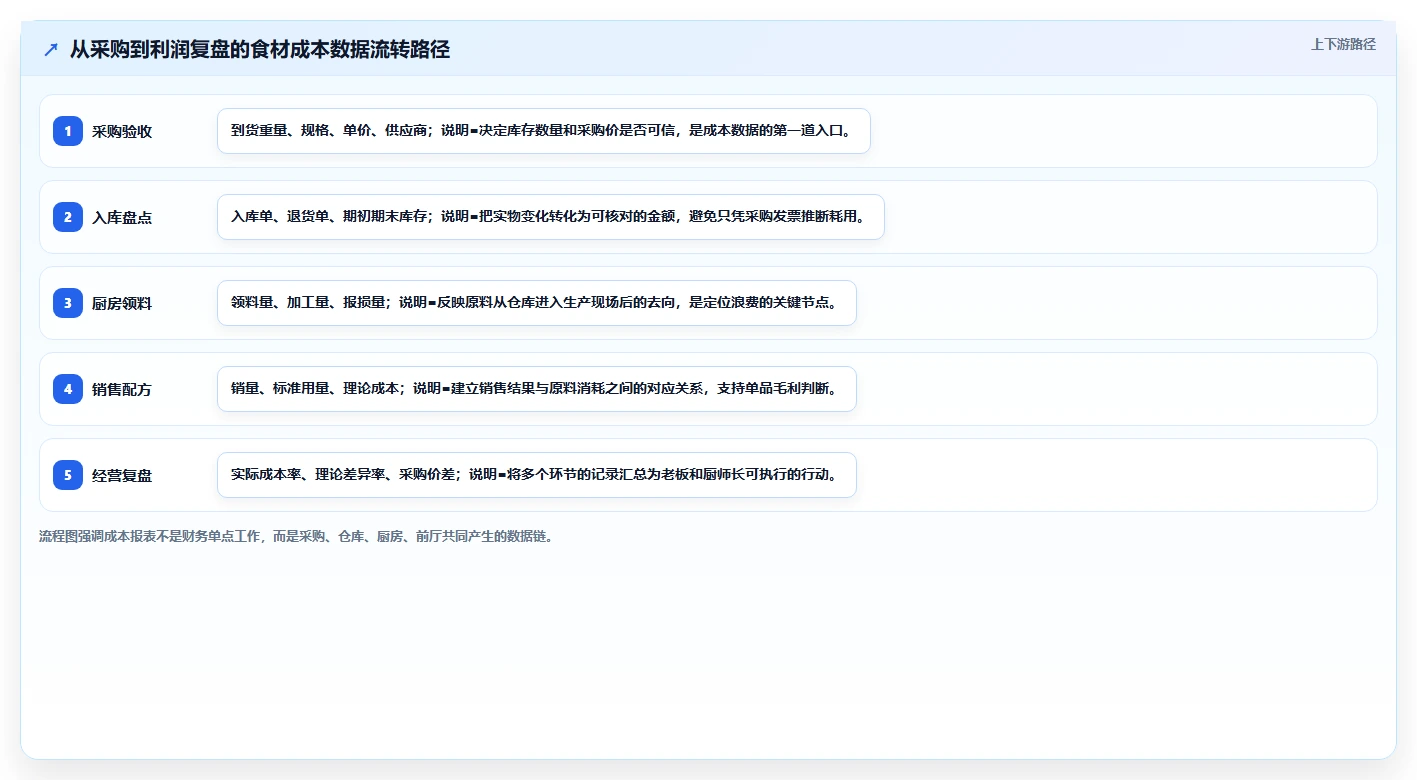Select the 采购验收 step label

tap(122, 131)
